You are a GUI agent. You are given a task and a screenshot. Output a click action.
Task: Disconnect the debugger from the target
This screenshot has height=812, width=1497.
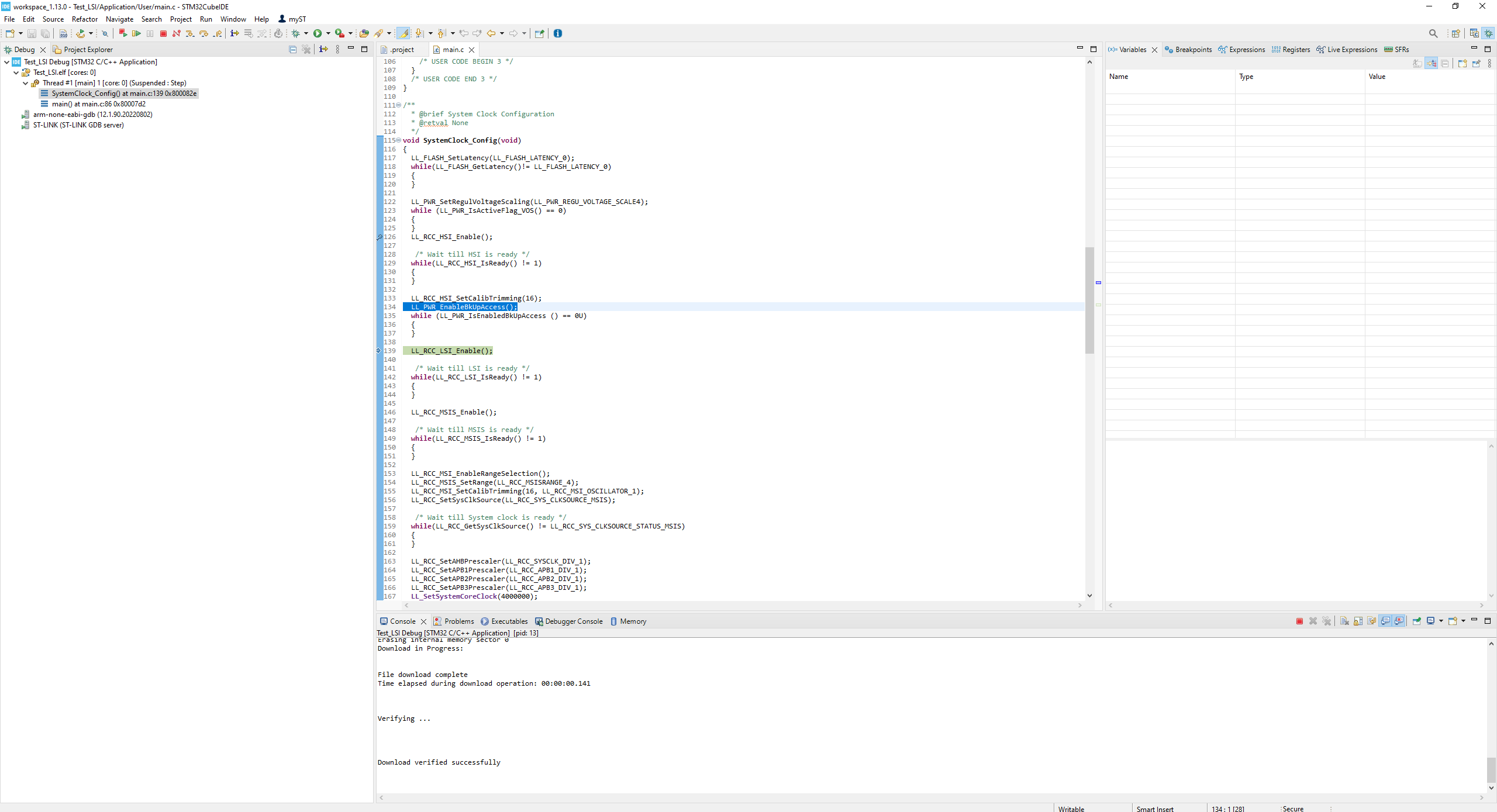tap(176, 33)
